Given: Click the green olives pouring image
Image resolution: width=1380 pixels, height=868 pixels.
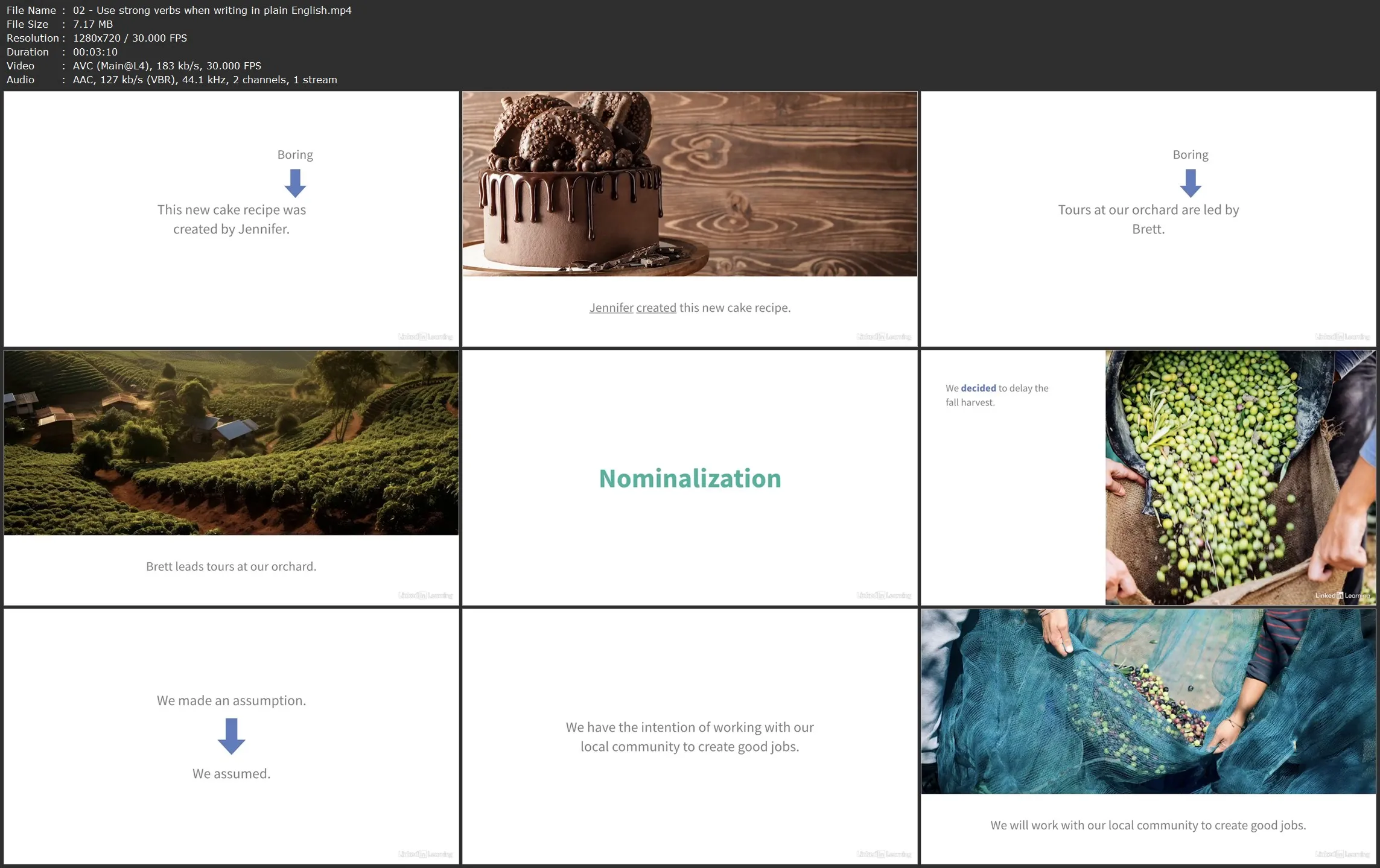Looking at the screenshot, I should click(x=1240, y=477).
